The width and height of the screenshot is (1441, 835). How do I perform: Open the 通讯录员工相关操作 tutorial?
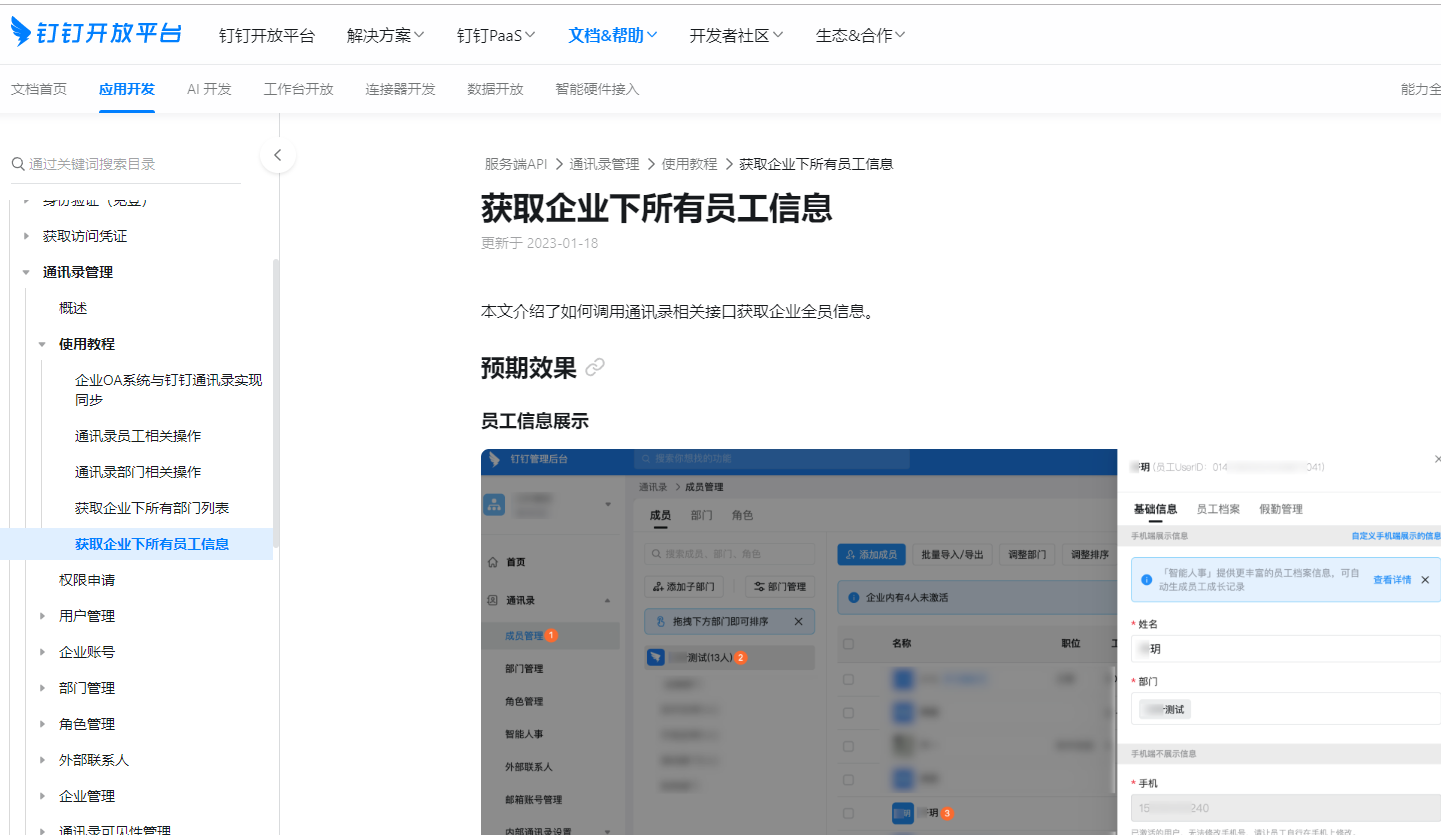(x=138, y=436)
